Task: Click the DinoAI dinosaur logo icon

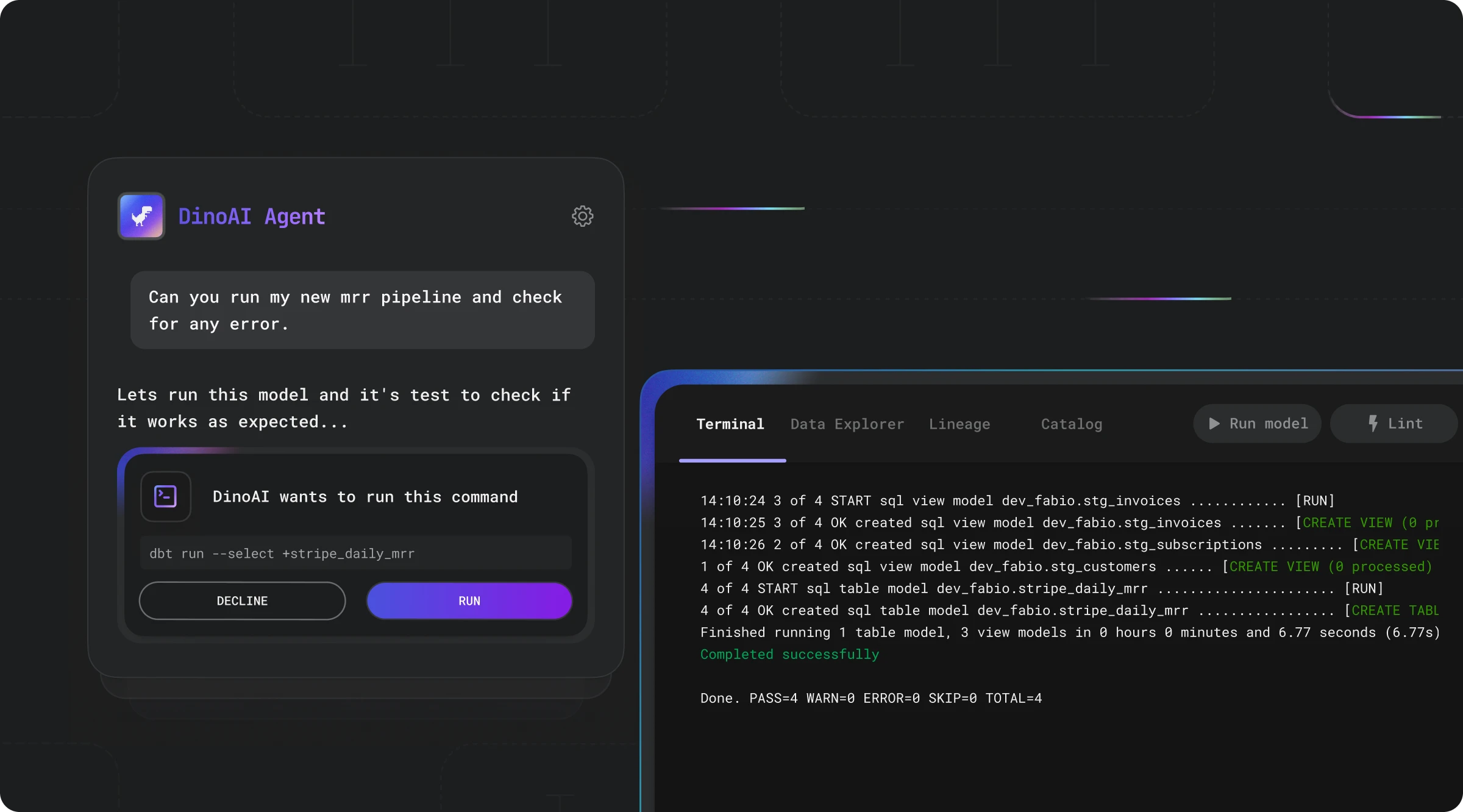Action: 141,216
